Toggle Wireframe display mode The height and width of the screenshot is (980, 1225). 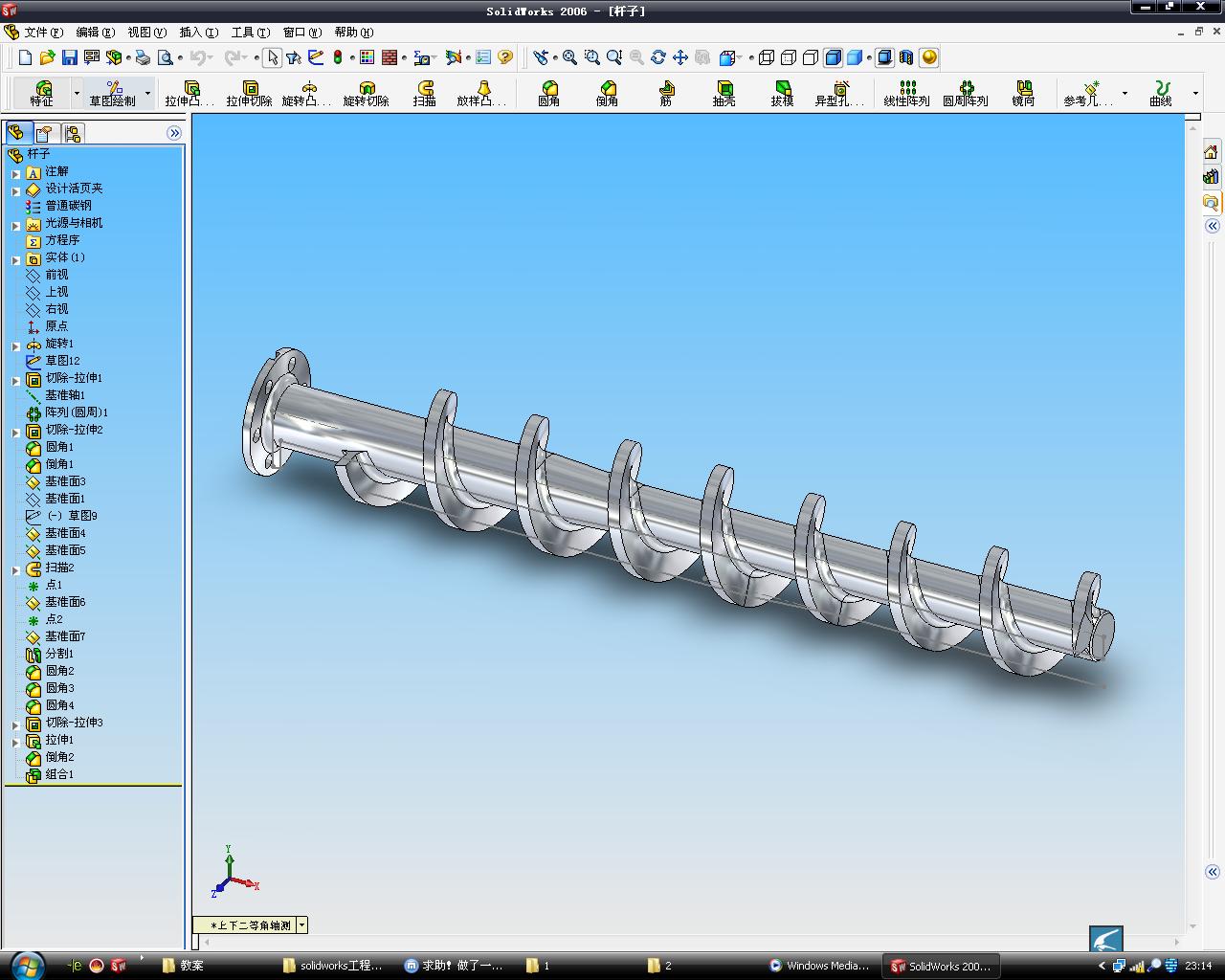(767, 57)
